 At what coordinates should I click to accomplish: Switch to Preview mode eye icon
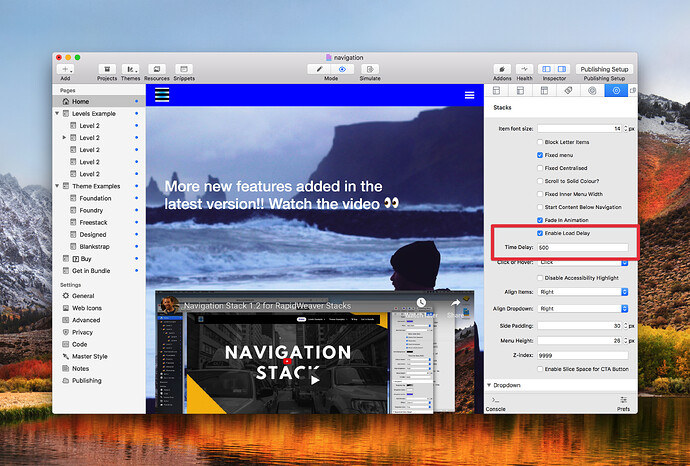click(342, 69)
